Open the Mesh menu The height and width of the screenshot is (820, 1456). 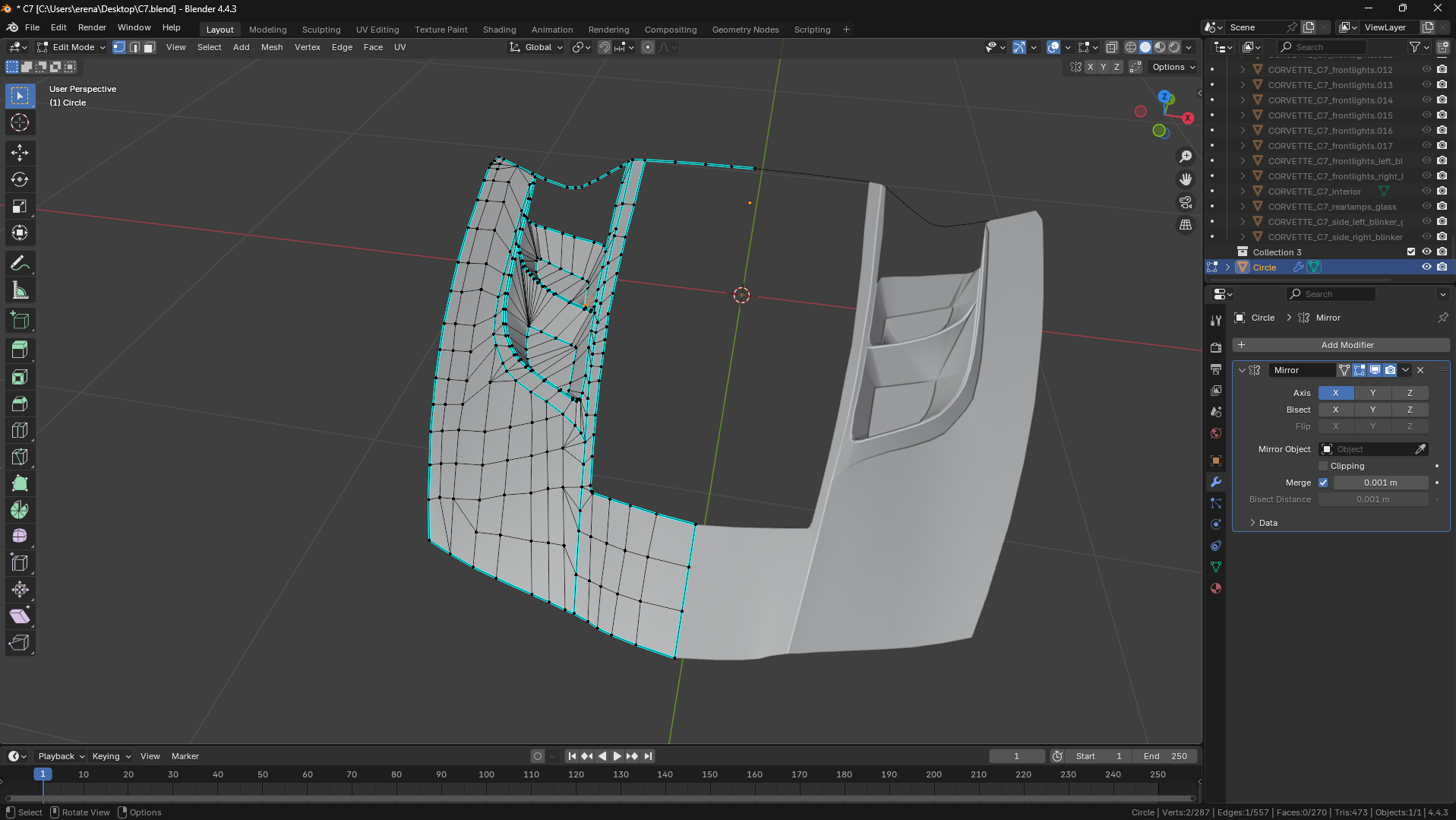click(271, 47)
